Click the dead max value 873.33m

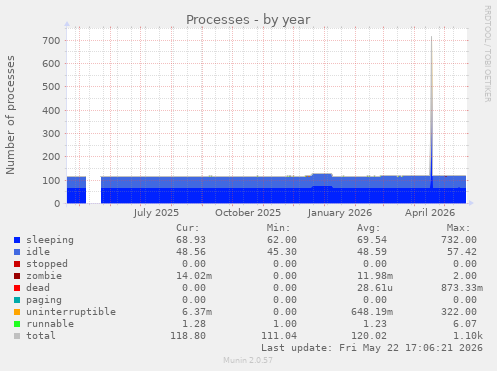coord(462,288)
